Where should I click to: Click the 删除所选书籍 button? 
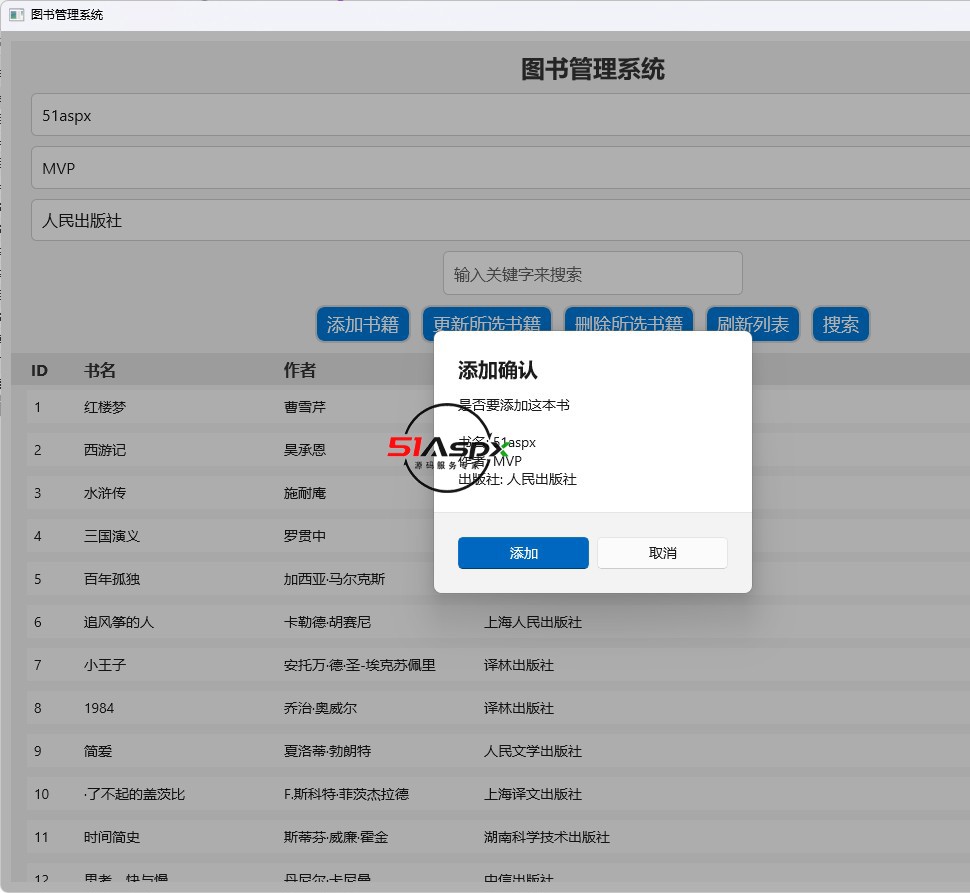point(628,322)
